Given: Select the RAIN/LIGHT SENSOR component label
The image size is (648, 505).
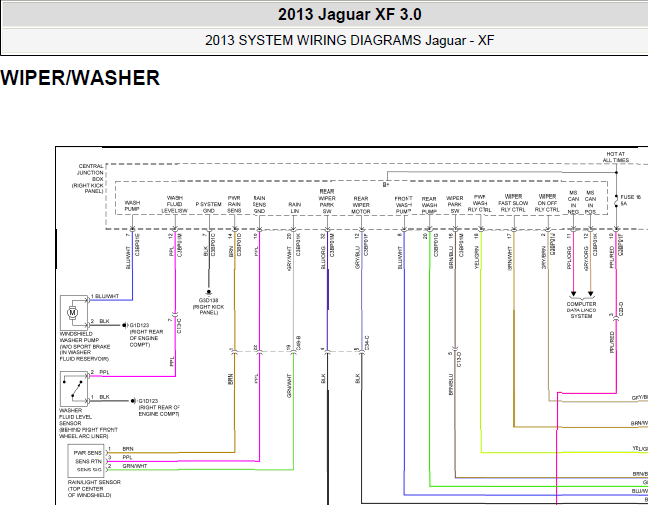Looking at the screenshot, I should pyautogui.click(x=94, y=488).
